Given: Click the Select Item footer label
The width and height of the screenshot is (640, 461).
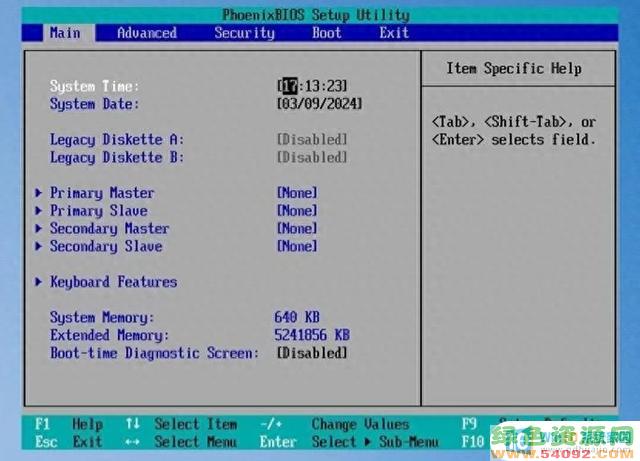Looking at the screenshot, I should point(196,424).
